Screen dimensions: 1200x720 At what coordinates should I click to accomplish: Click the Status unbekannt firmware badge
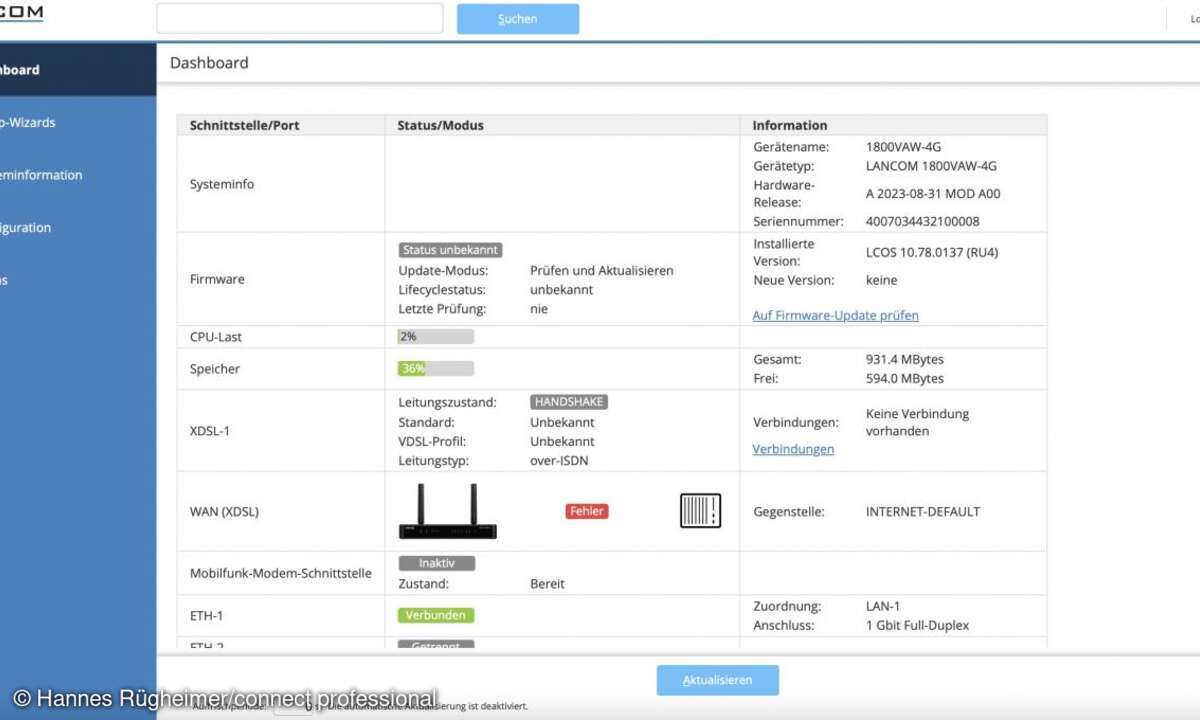(450, 250)
